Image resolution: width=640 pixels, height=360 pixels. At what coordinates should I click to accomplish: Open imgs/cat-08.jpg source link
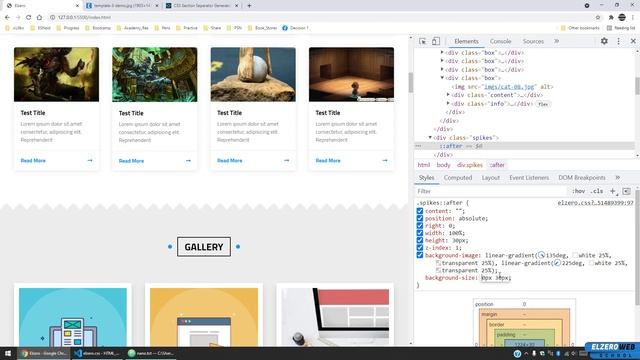509,87
